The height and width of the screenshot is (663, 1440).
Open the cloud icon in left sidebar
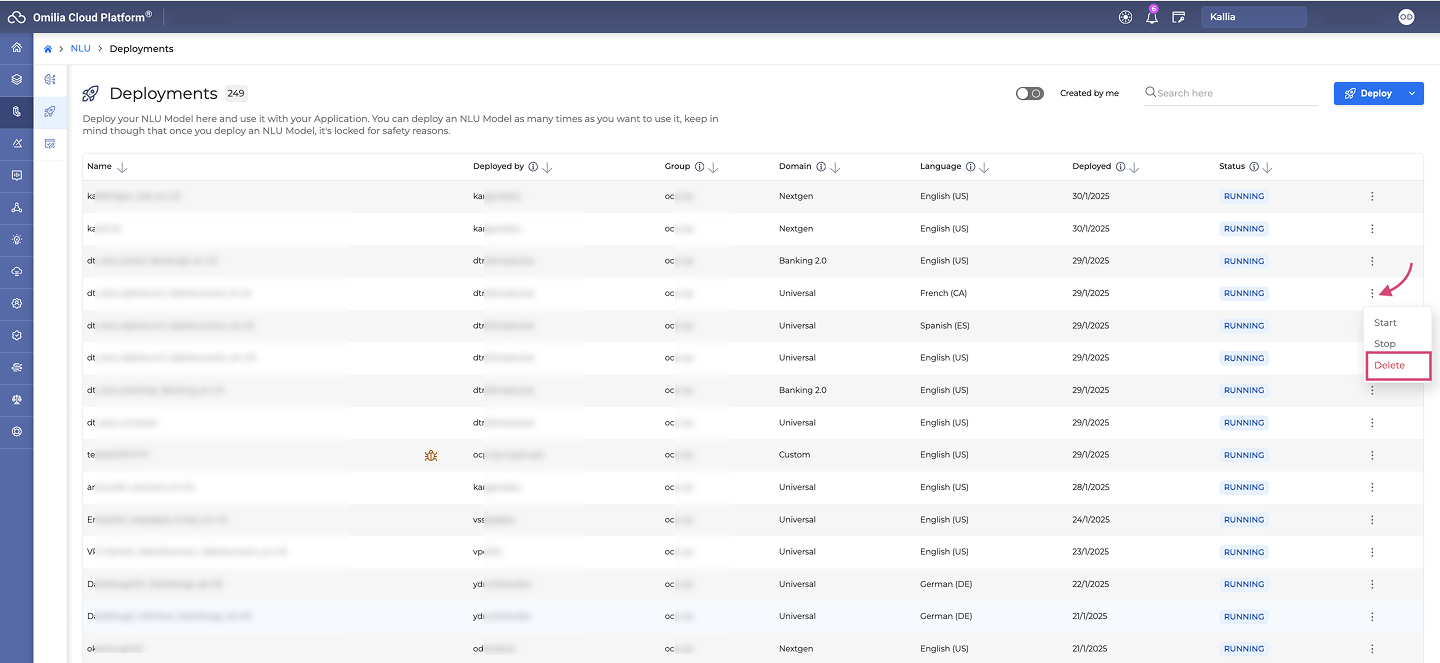[x=17, y=272]
